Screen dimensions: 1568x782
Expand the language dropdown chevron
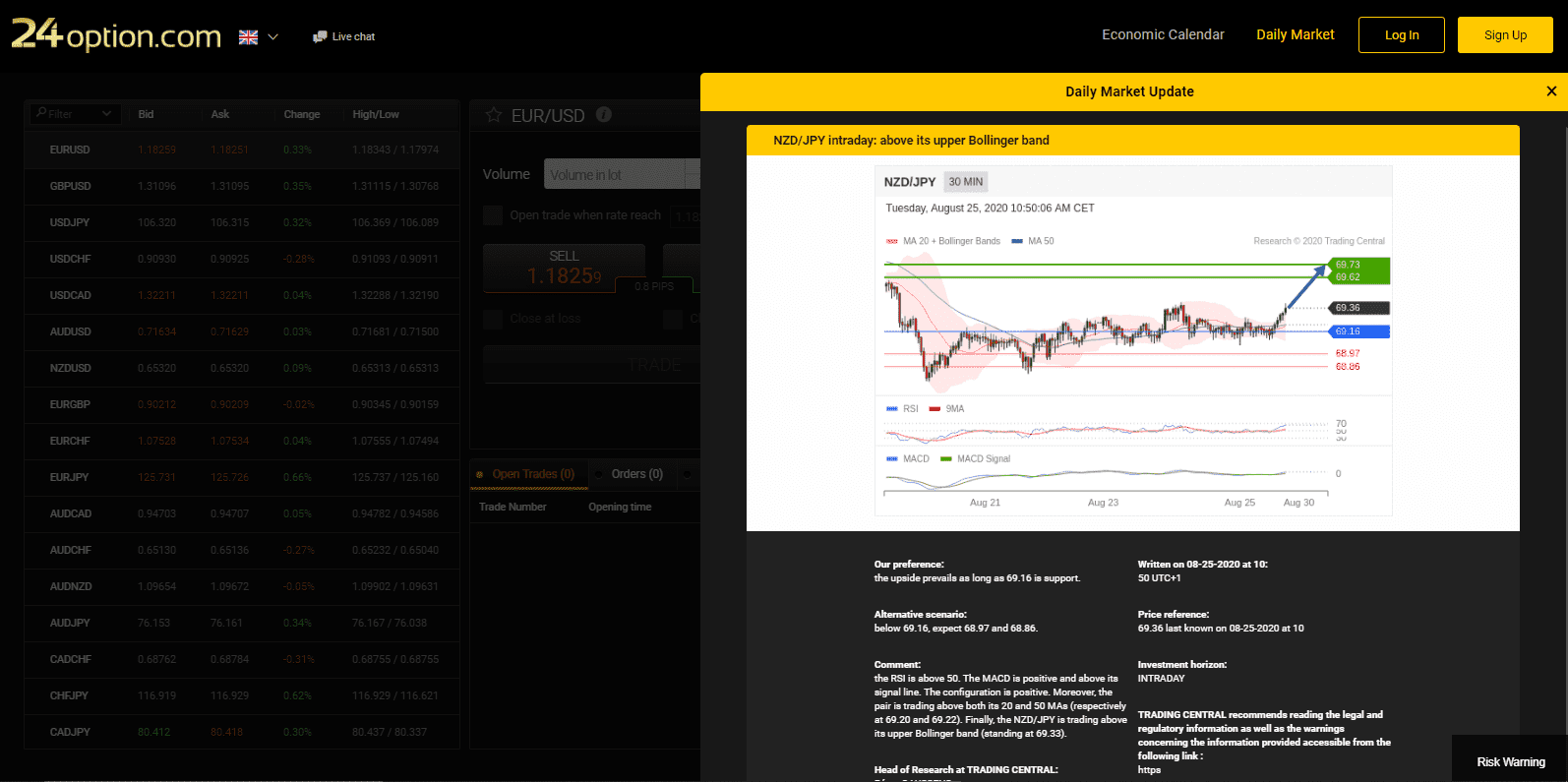(x=273, y=37)
